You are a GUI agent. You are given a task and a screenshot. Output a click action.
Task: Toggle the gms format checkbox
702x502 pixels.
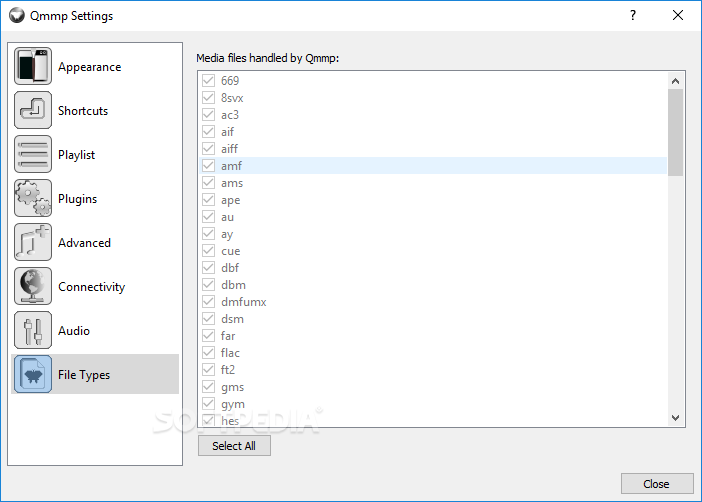tap(208, 387)
